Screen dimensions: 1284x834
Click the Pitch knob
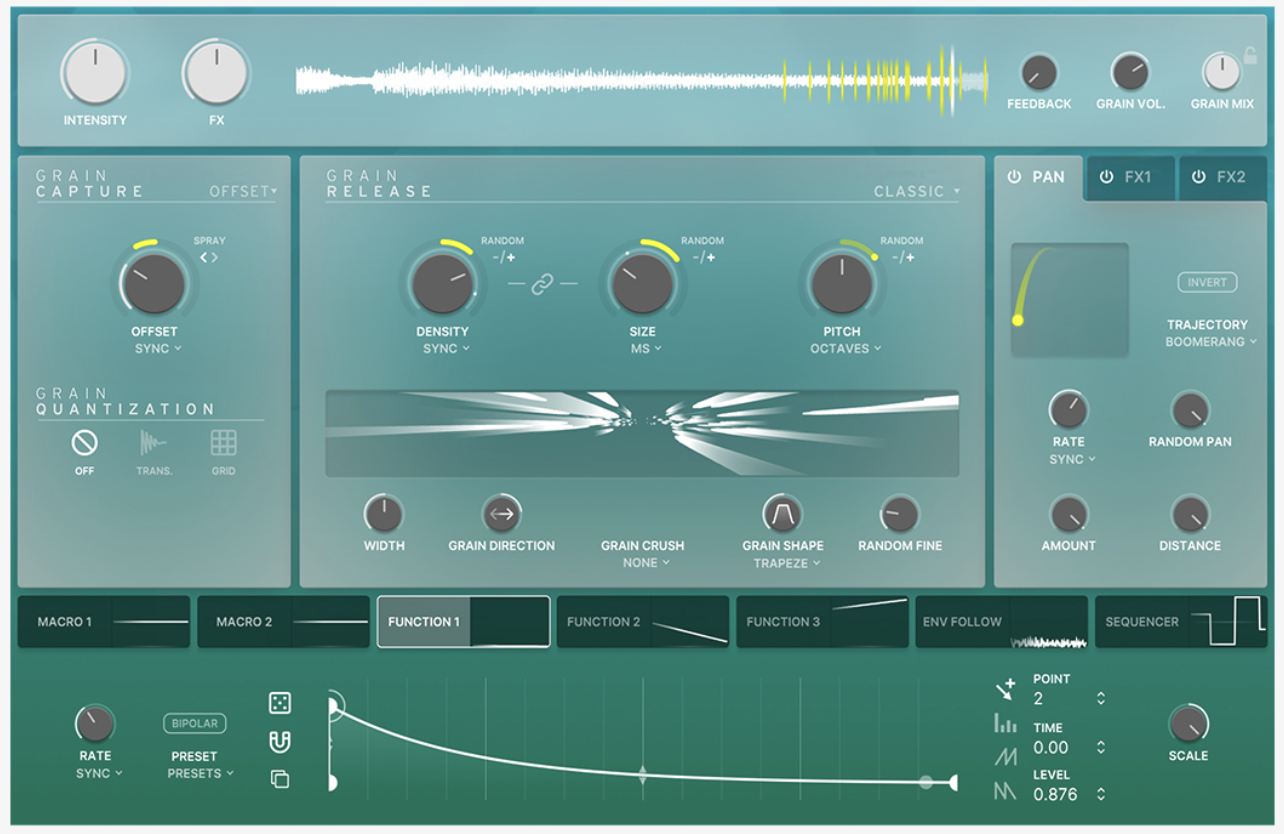tap(842, 283)
